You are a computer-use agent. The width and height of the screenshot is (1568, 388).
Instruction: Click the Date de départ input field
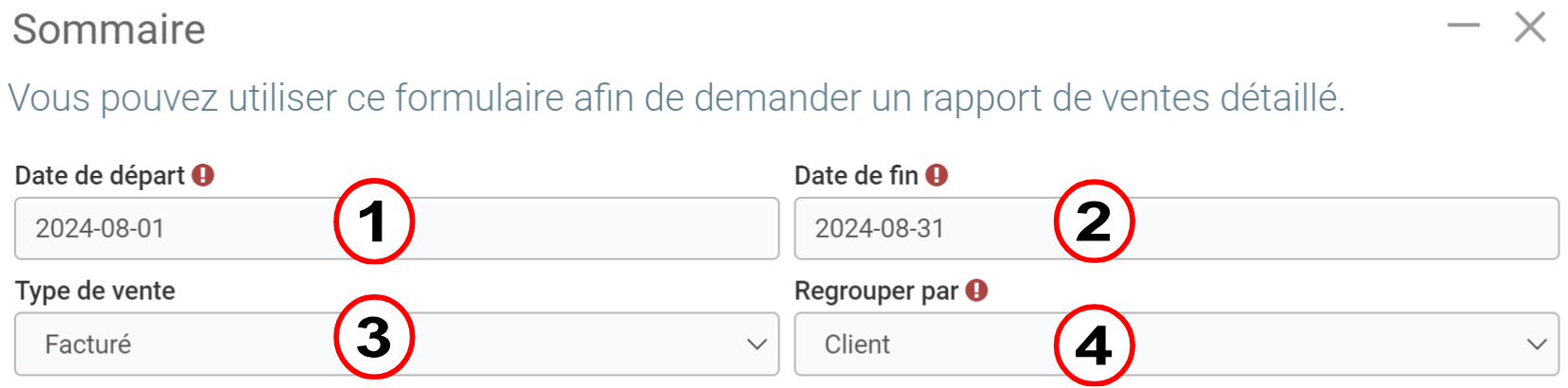189,229
